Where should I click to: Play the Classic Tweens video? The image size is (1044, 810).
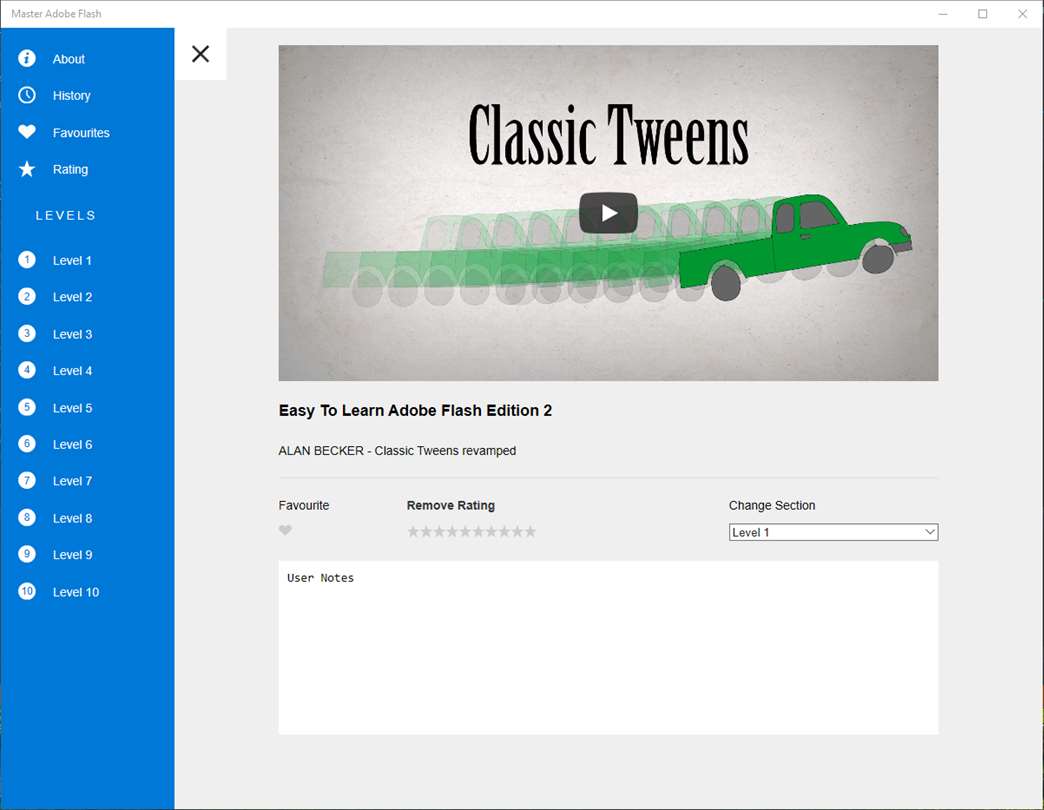[x=608, y=213]
